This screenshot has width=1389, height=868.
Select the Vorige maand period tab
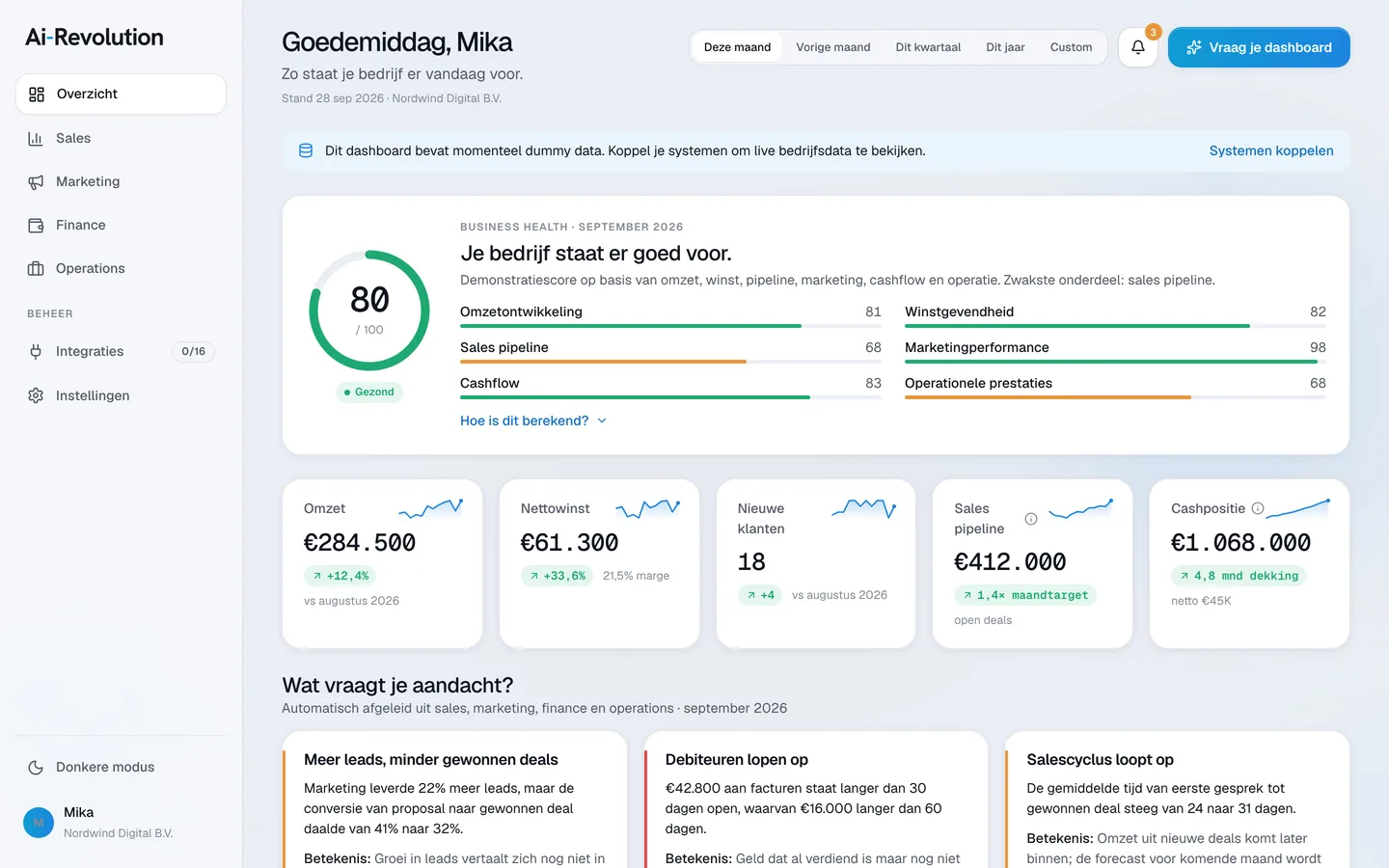pyautogui.click(x=833, y=47)
